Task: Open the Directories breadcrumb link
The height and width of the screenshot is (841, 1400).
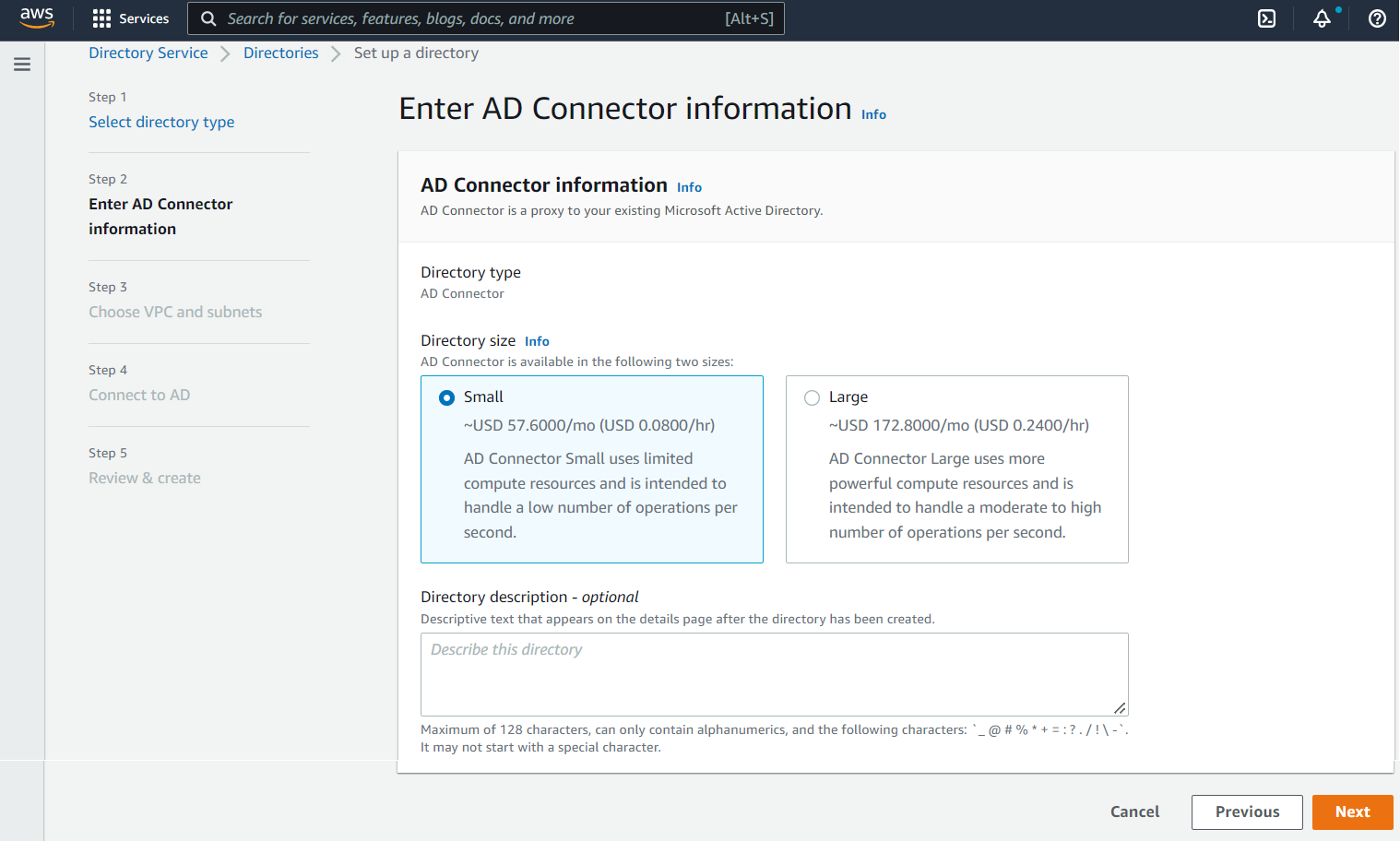Action: pyautogui.click(x=280, y=53)
